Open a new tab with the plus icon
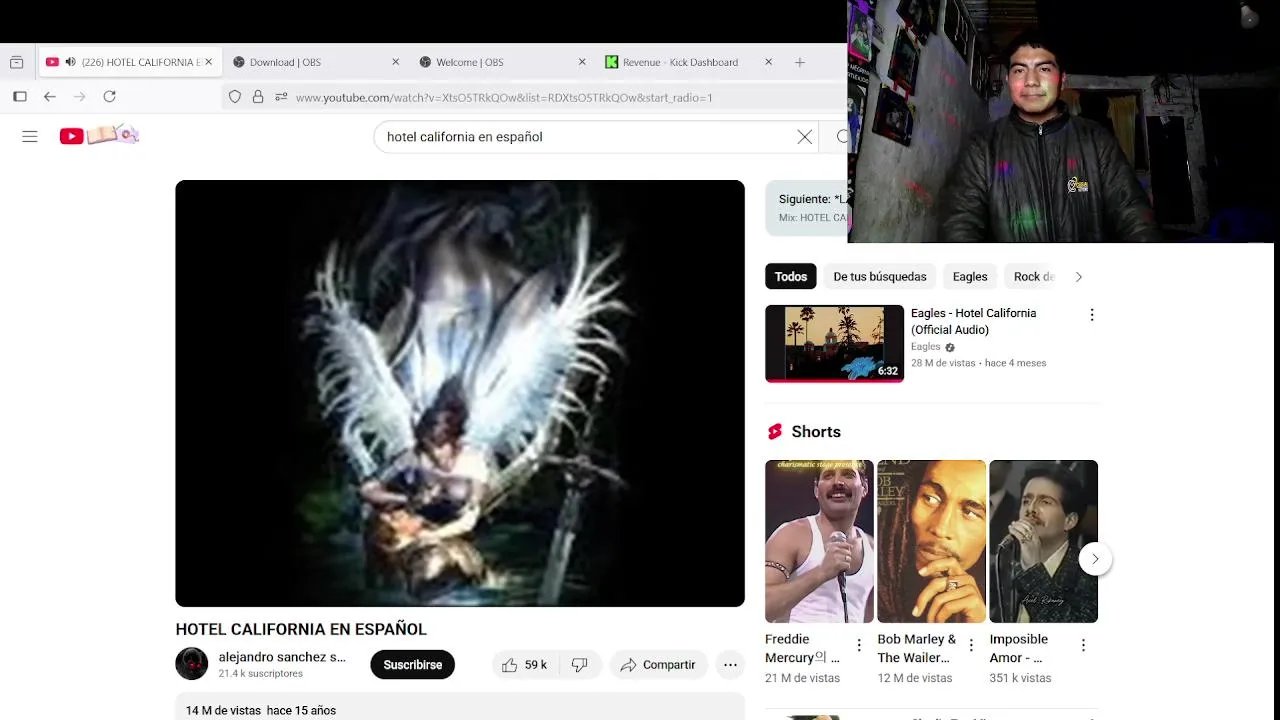1280x720 pixels. tap(800, 62)
